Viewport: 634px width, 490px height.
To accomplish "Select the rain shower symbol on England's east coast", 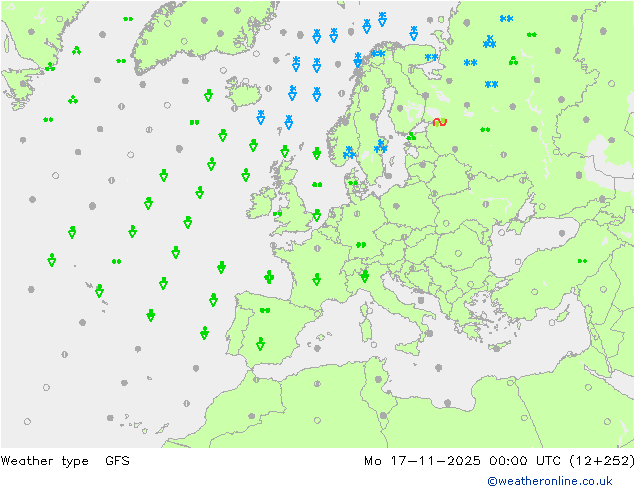I will tap(317, 215).
